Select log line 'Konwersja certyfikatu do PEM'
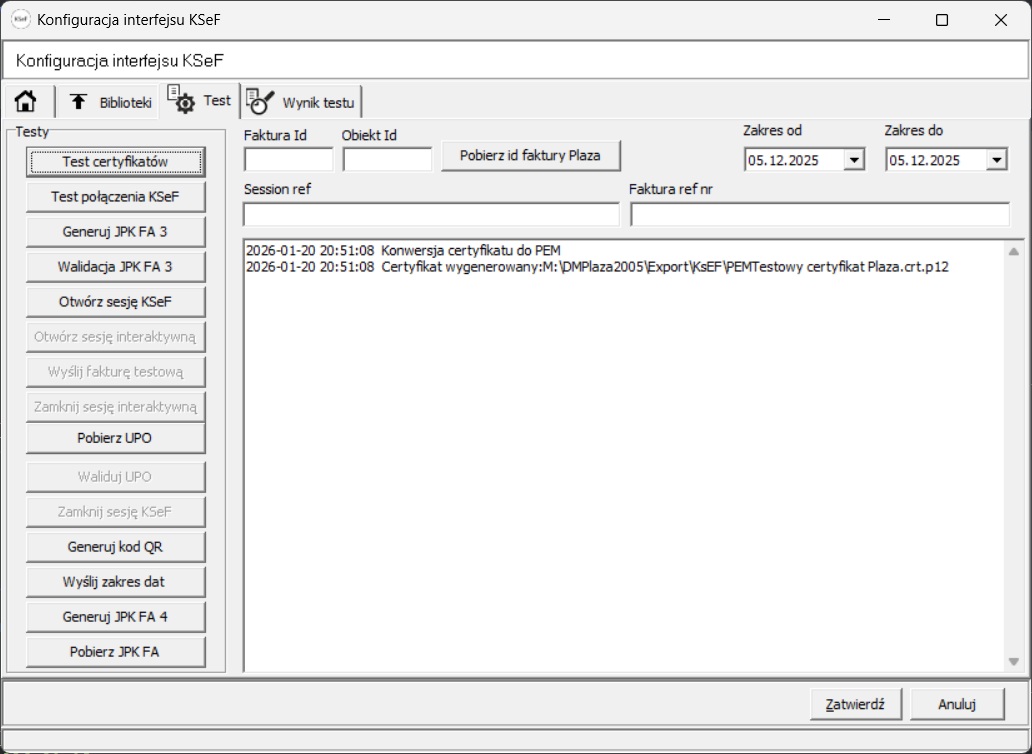 click(403, 250)
